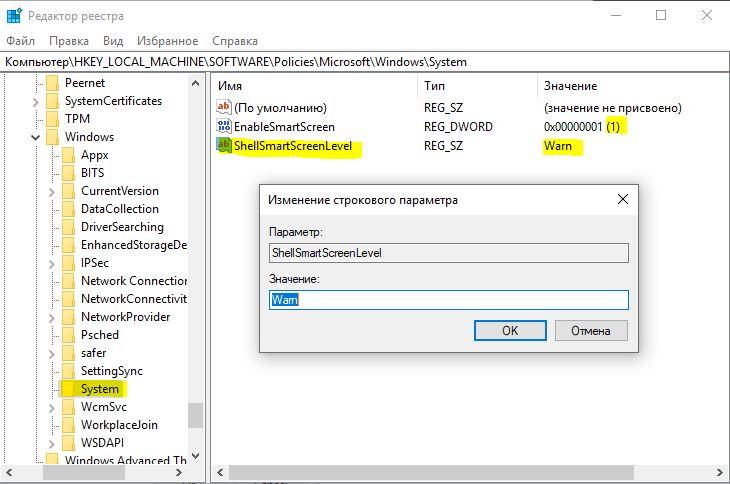Expand the WSDAPI key
The height and width of the screenshot is (484, 730).
tap(52, 444)
